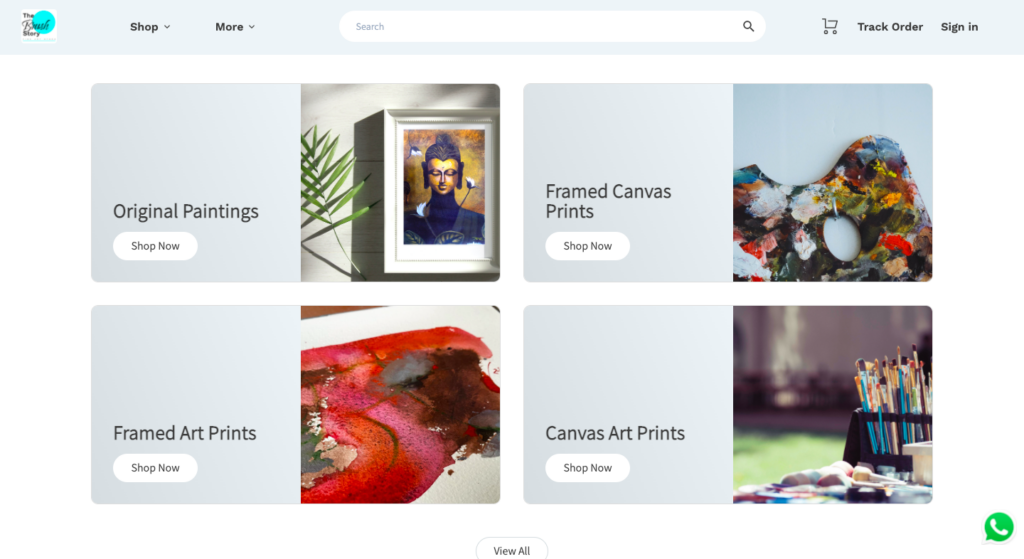Open the paint palette image
The image size is (1024, 559).
click(833, 183)
